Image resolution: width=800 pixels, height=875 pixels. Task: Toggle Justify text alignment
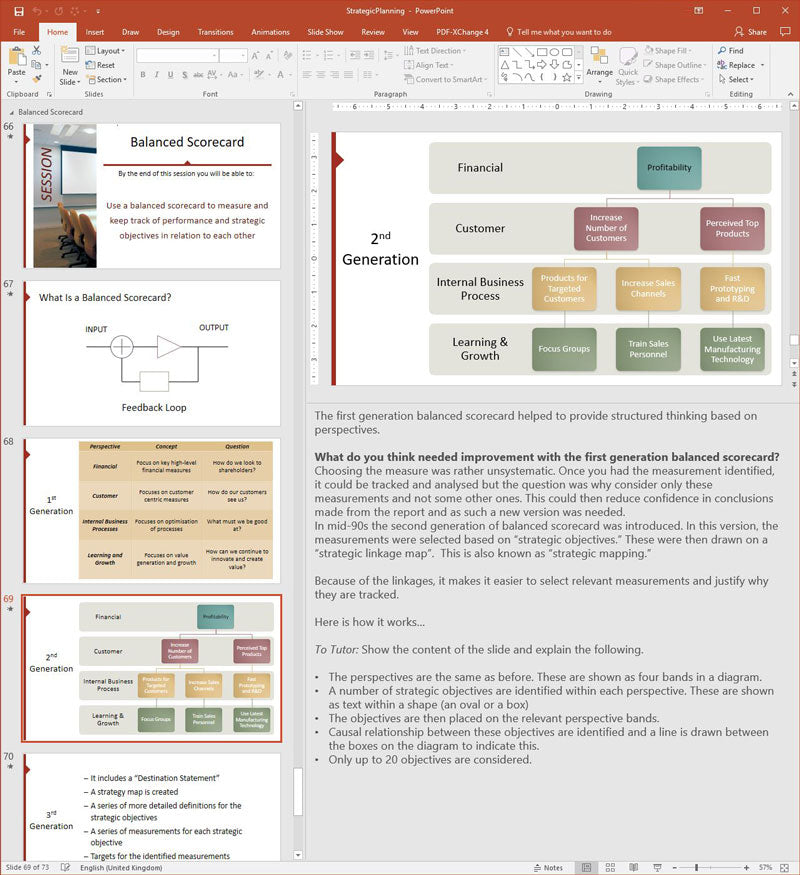tap(348, 75)
